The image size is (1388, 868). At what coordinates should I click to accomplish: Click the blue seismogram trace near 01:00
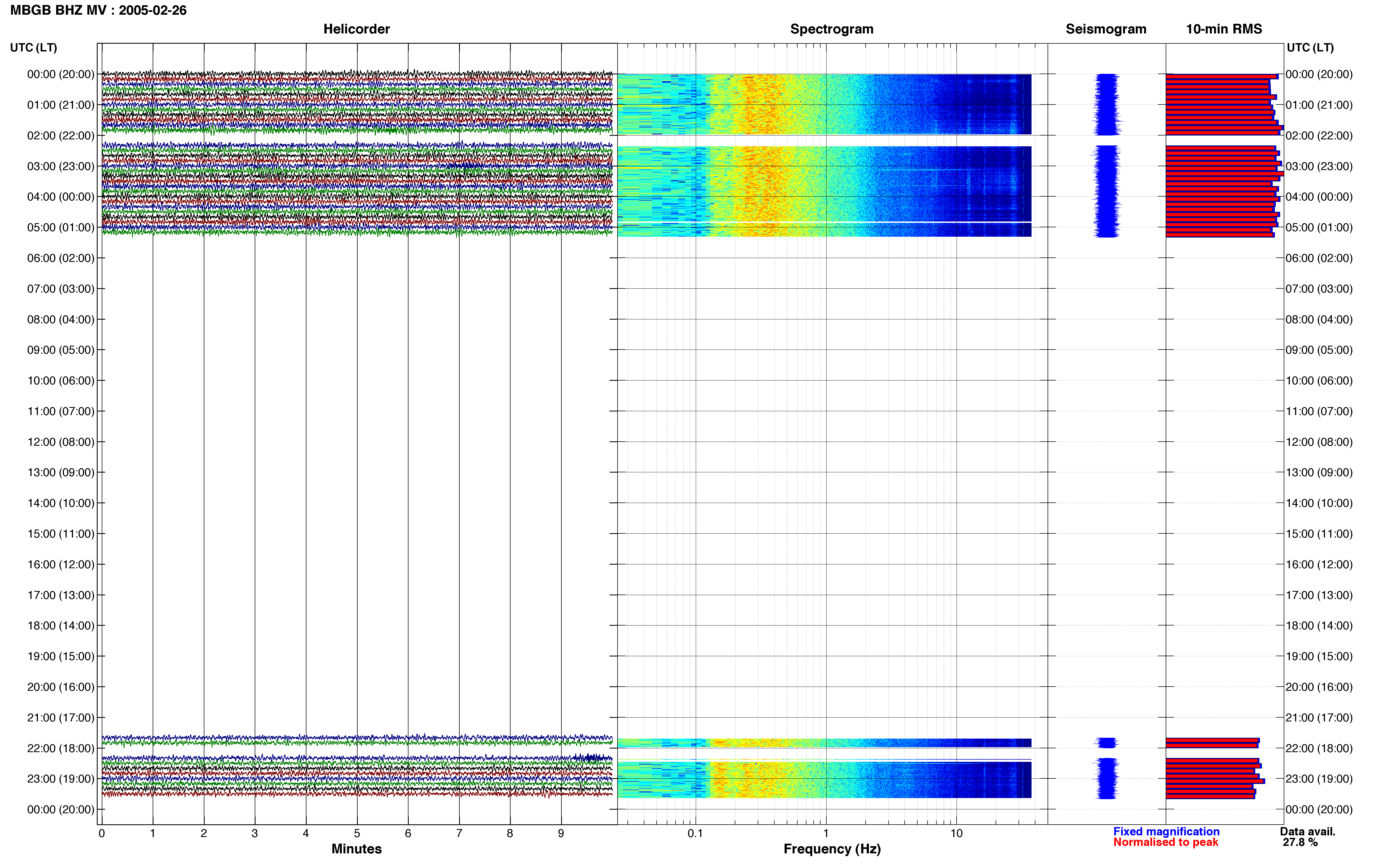1107,105
